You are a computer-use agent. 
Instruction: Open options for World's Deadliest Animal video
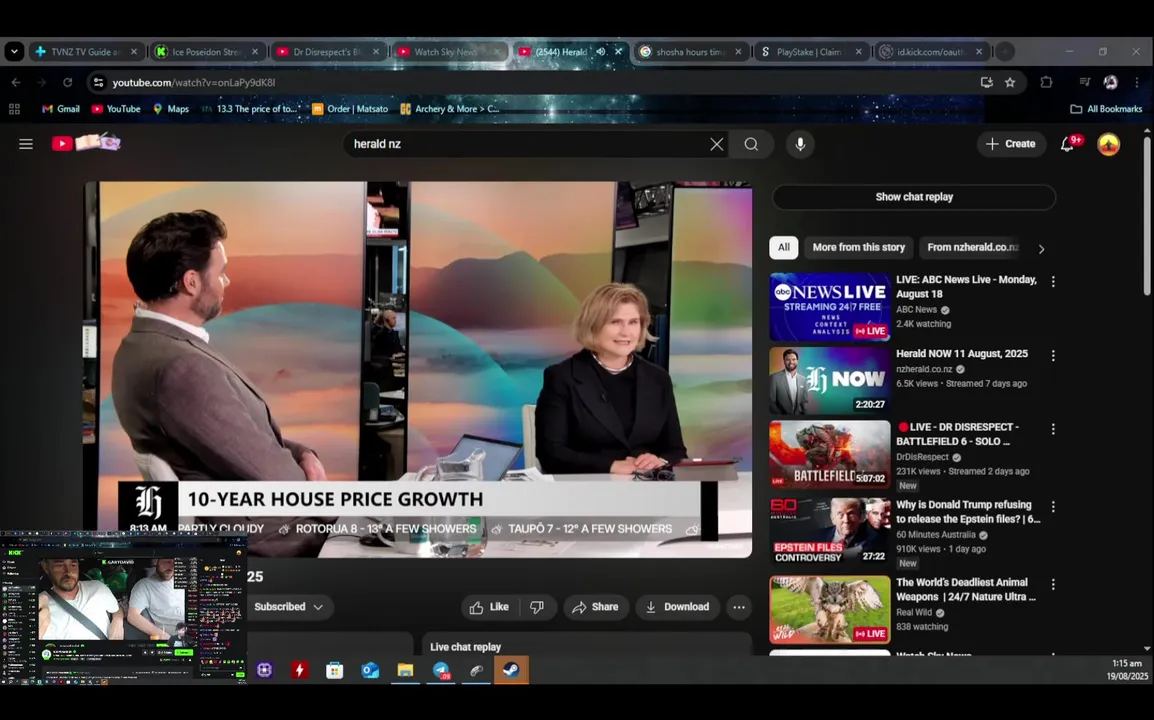[x=1053, y=584]
